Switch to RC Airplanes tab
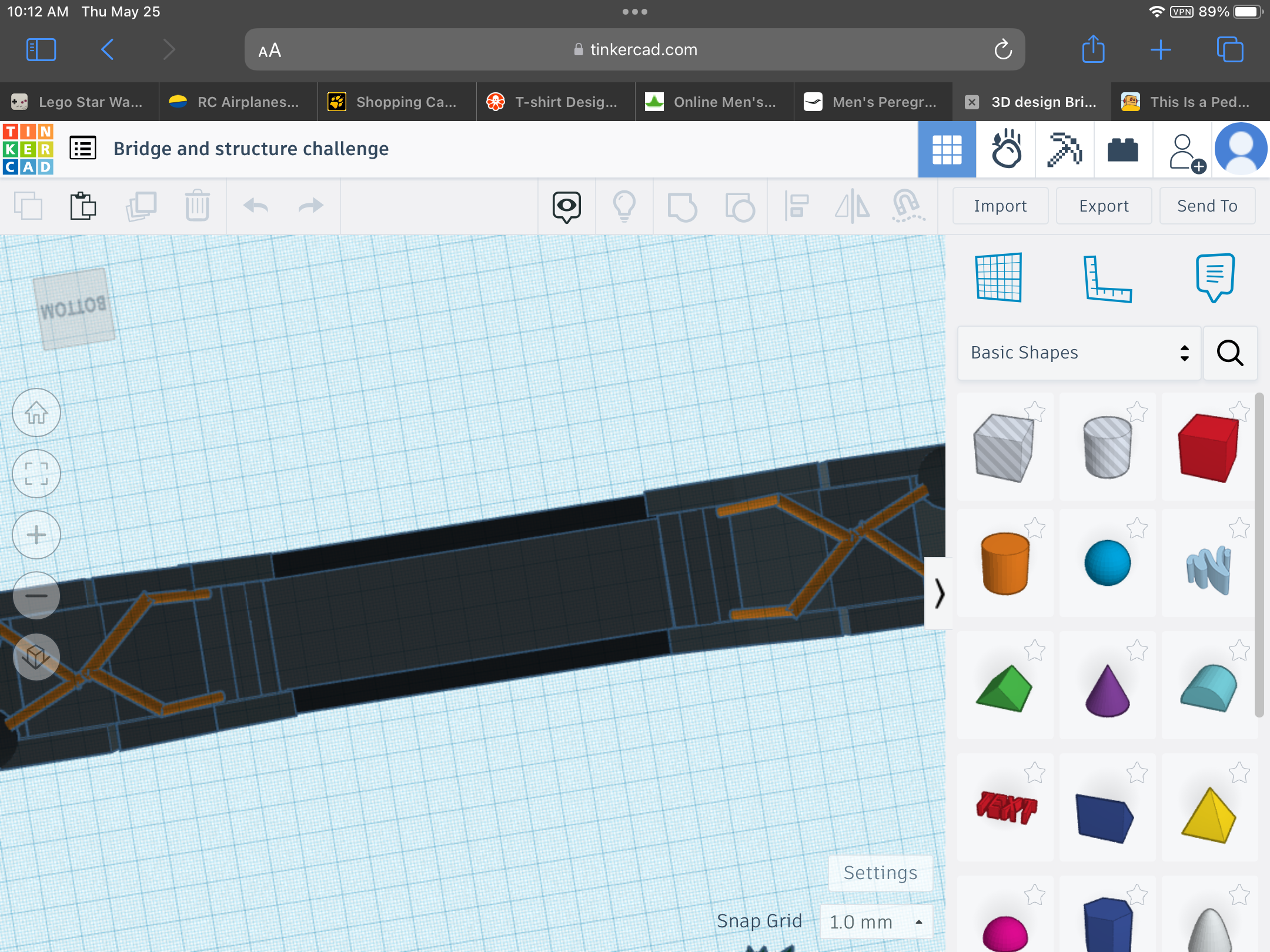 tap(238, 102)
